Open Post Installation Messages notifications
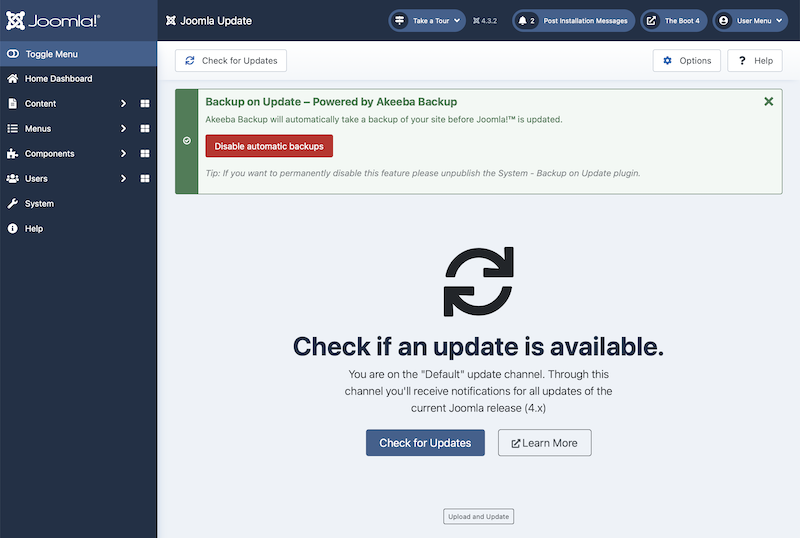 (x=573, y=21)
